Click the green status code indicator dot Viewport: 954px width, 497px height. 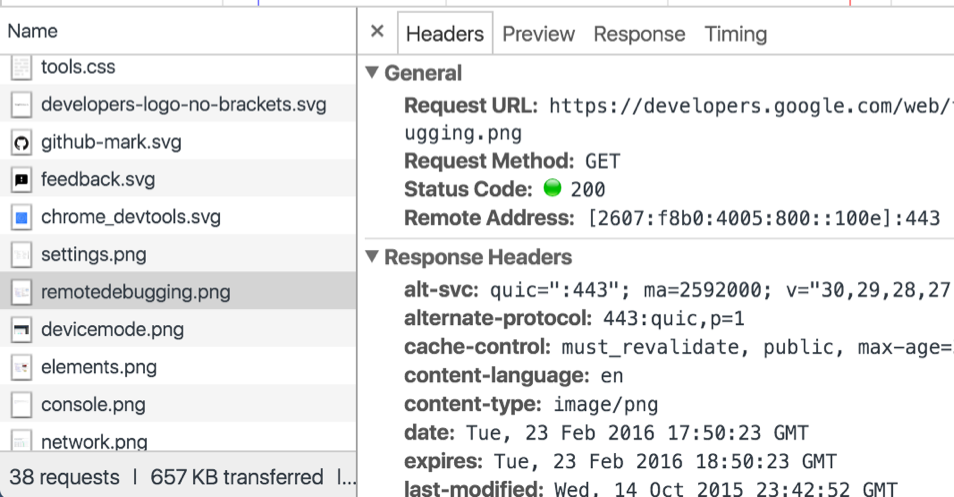[x=552, y=188]
